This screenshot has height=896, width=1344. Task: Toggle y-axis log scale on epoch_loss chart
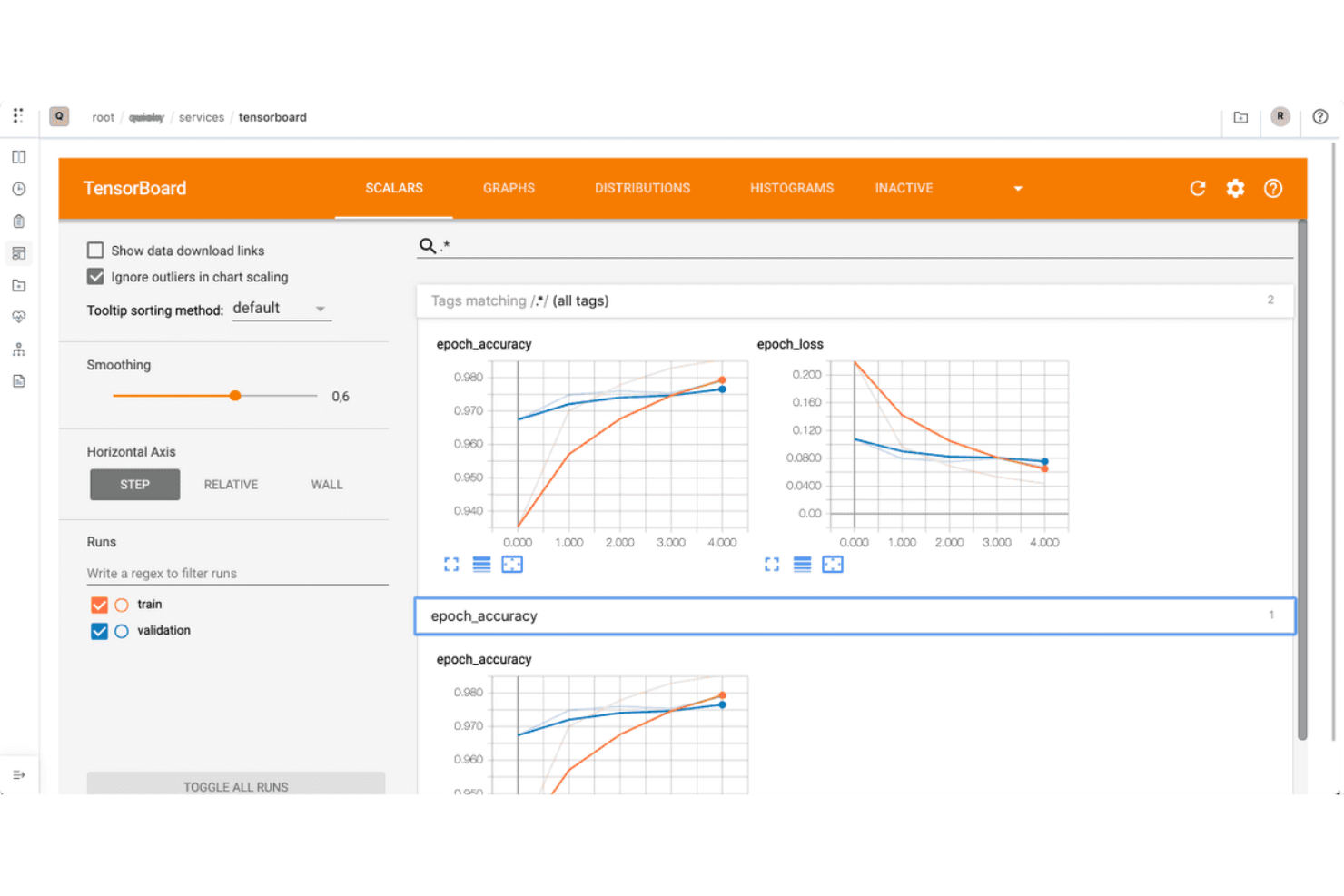click(x=802, y=565)
